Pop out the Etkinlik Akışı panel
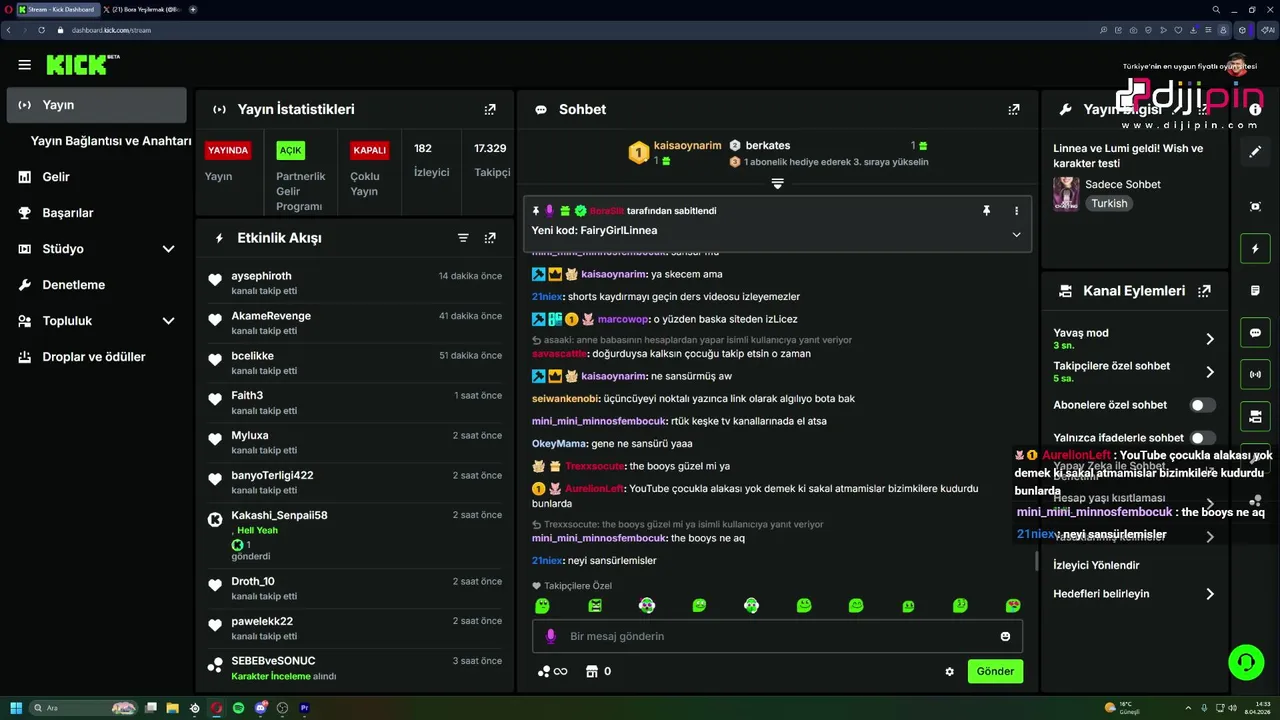The height and width of the screenshot is (720, 1280). pyautogui.click(x=490, y=238)
